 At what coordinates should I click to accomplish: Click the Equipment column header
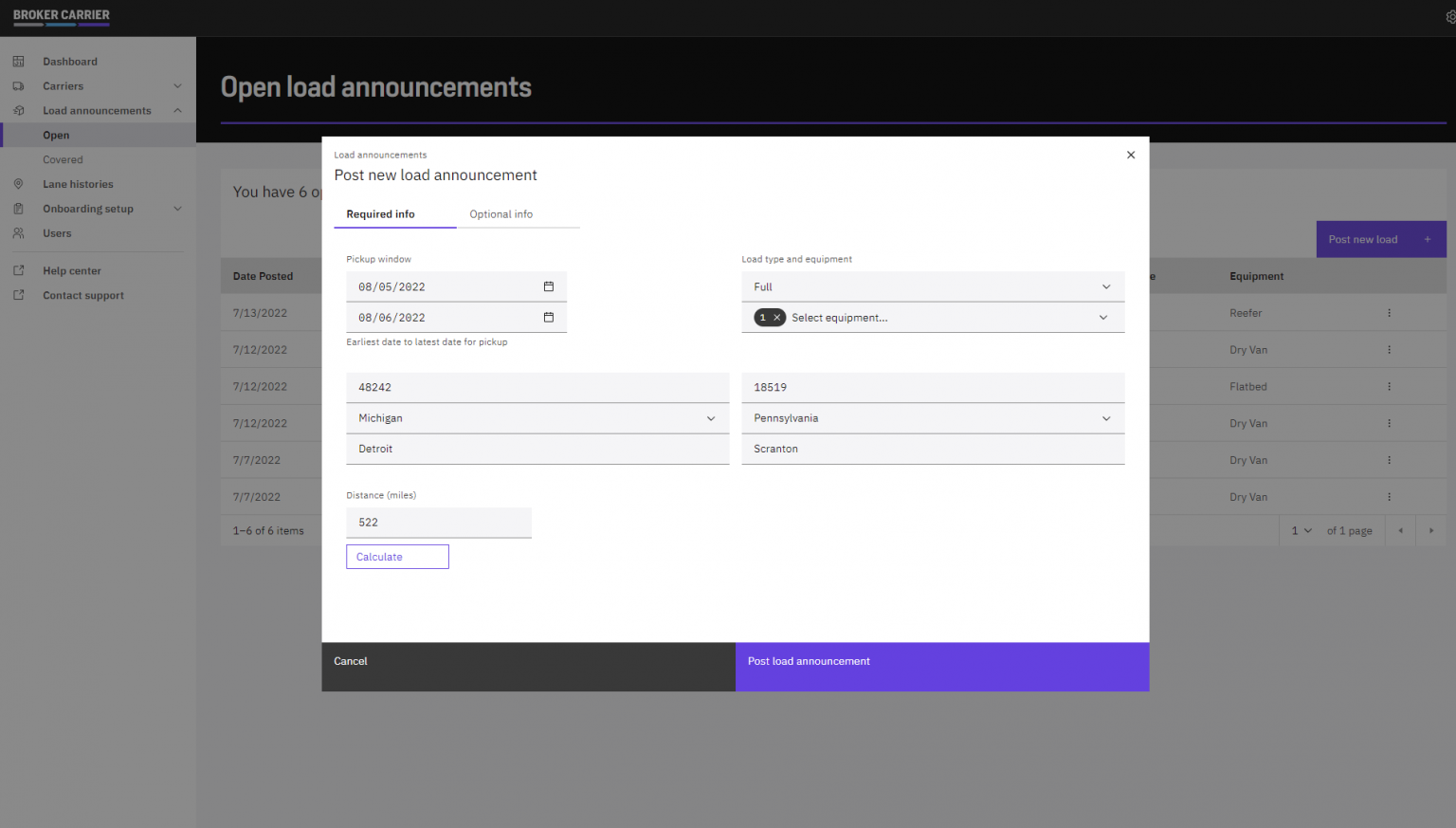pyautogui.click(x=1257, y=276)
